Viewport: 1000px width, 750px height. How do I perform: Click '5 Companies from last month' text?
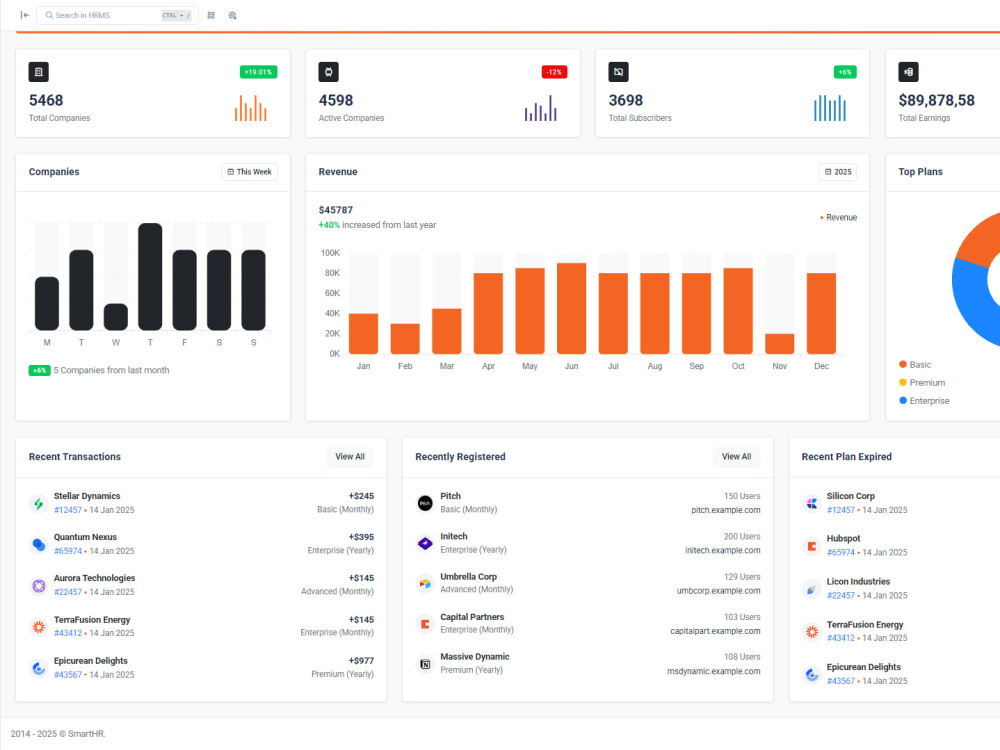tap(112, 370)
